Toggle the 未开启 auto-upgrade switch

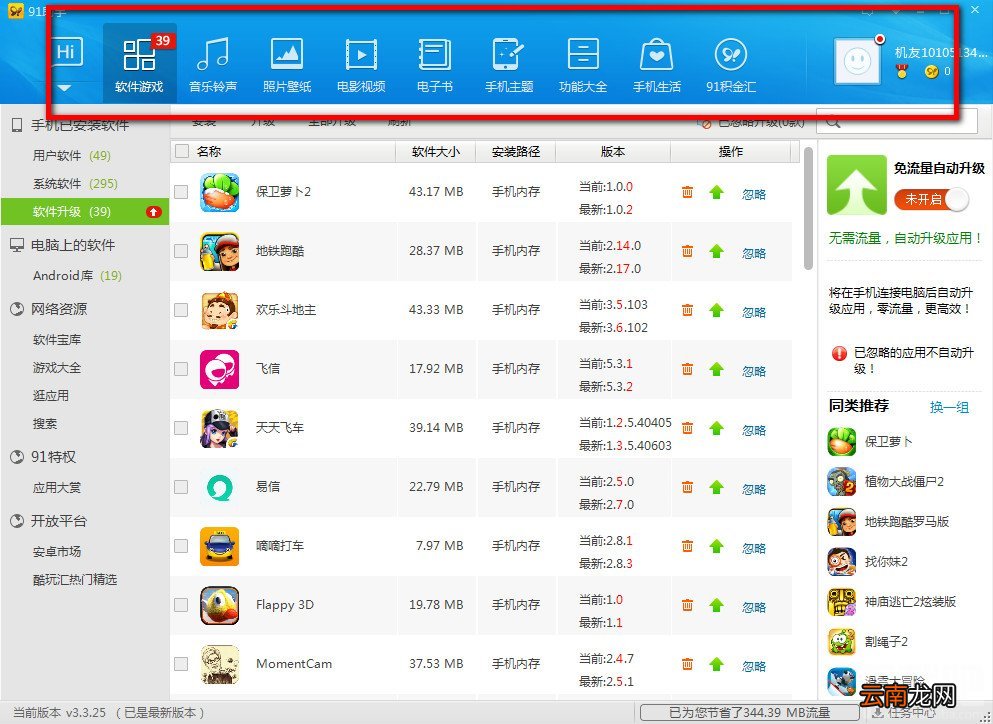932,200
